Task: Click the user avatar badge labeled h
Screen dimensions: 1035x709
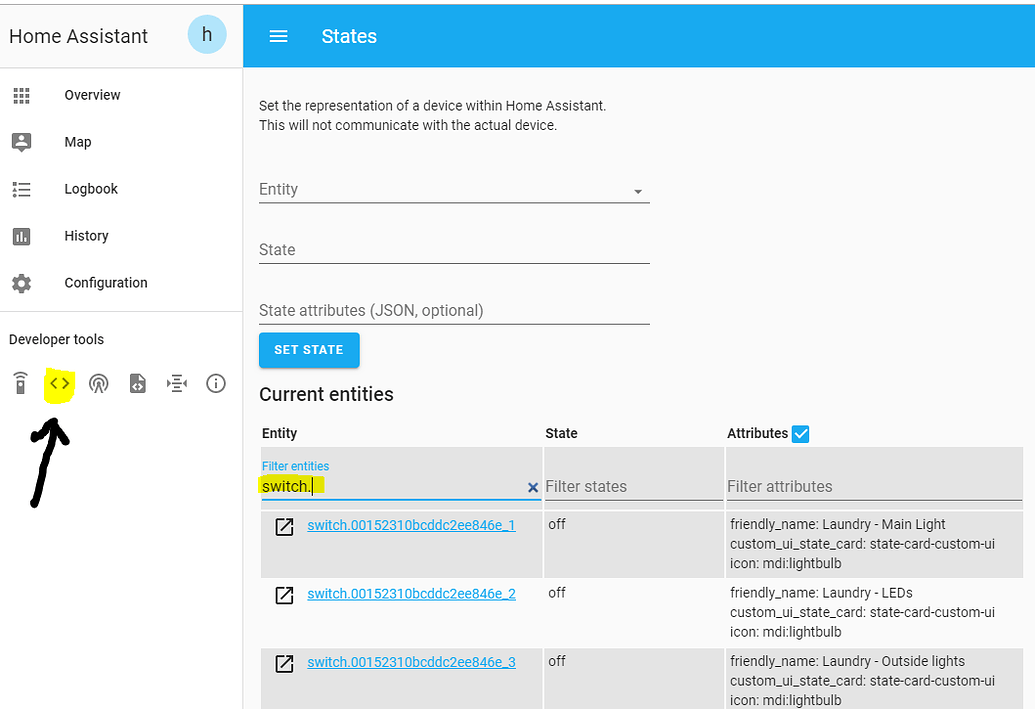Action: pyautogui.click(x=207, y=34)
